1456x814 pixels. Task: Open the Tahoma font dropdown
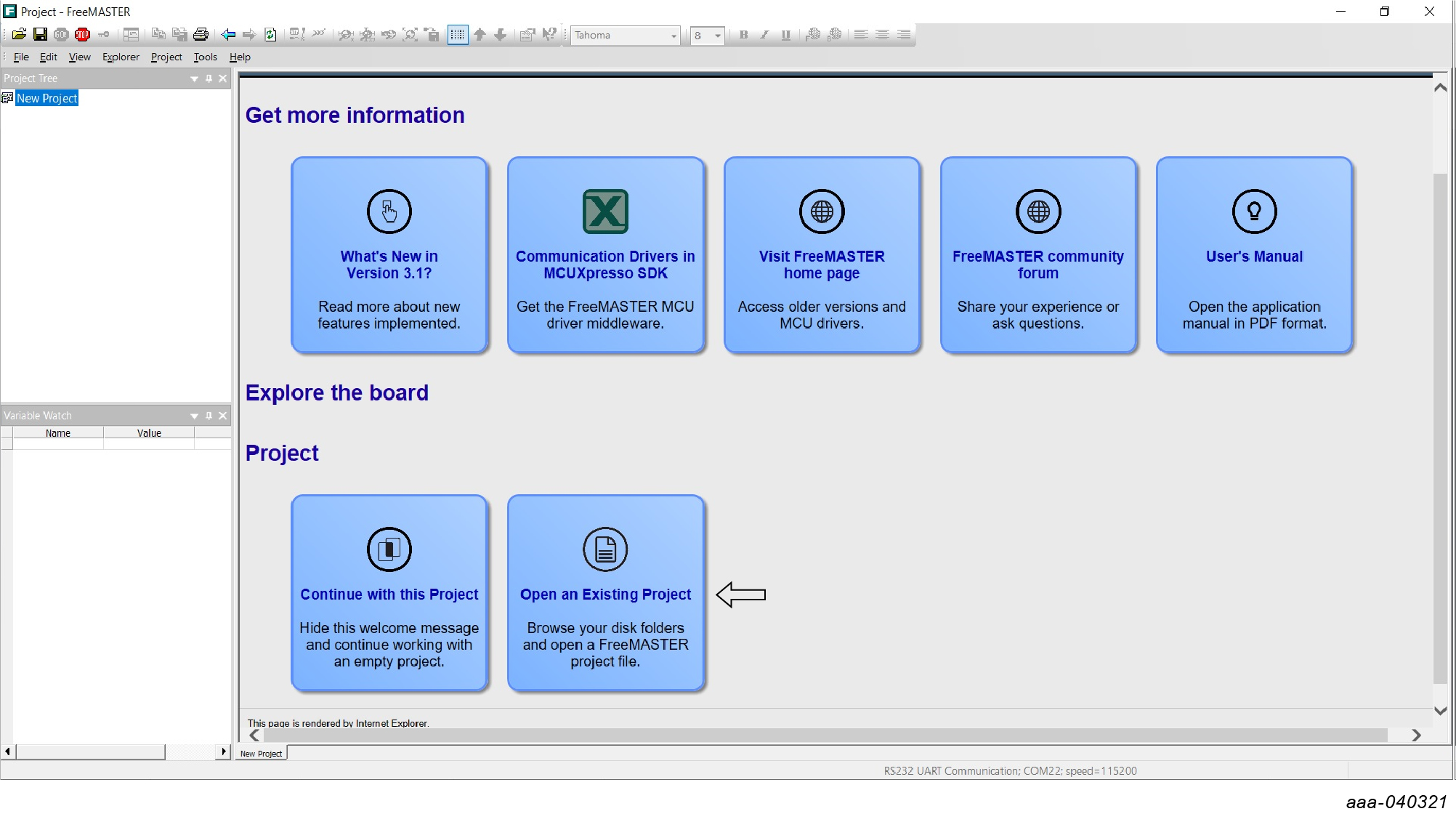[674, 35]
